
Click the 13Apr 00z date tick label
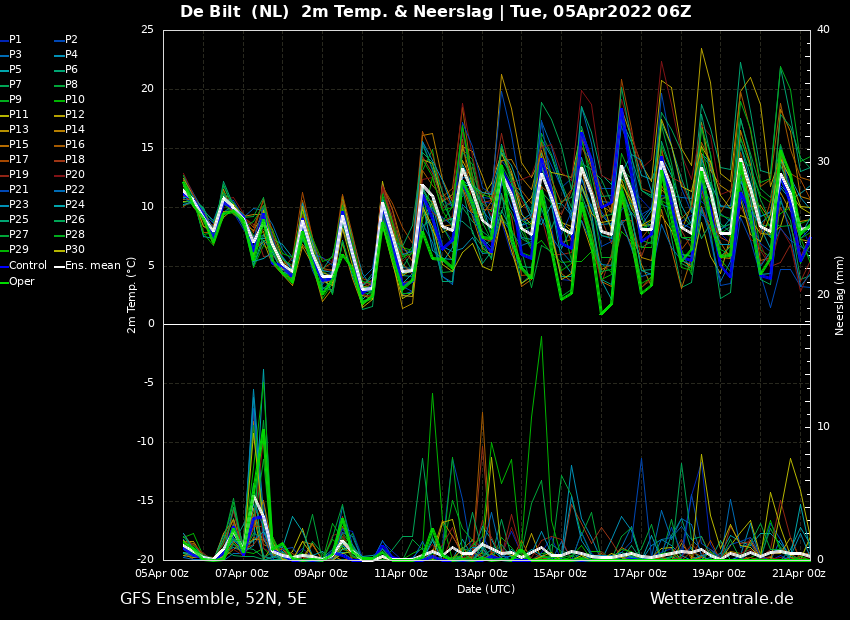pos(482,573)
